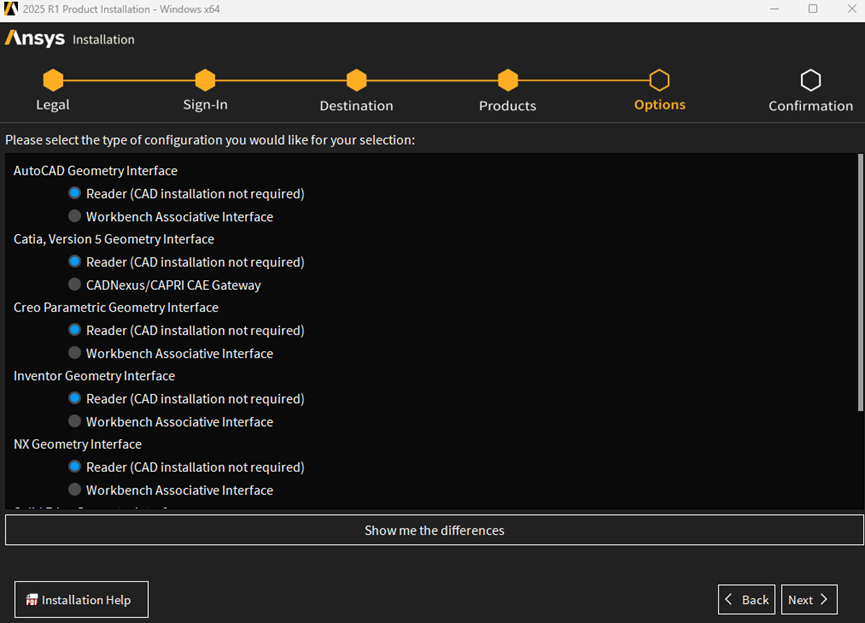This screenshot has height=623, width=865.
Task: Click the Sign-In step hexagon icon
Action: (x=205, y=80)
